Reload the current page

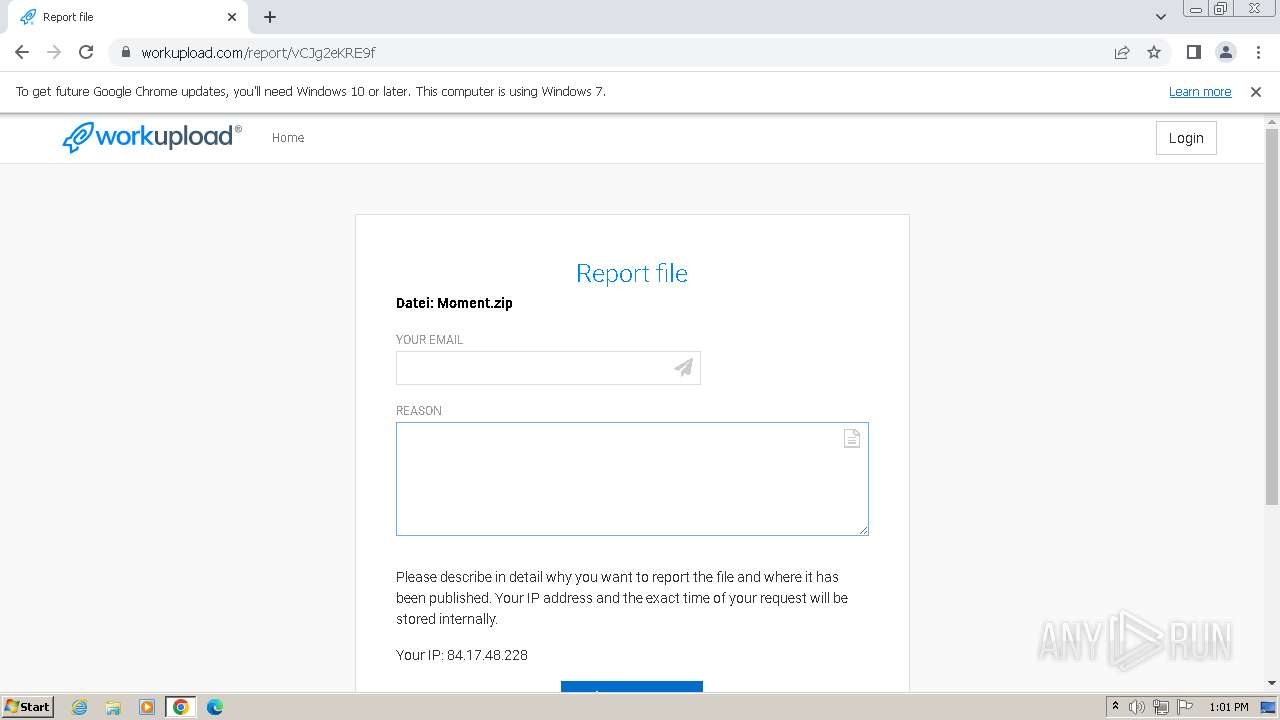86,52
